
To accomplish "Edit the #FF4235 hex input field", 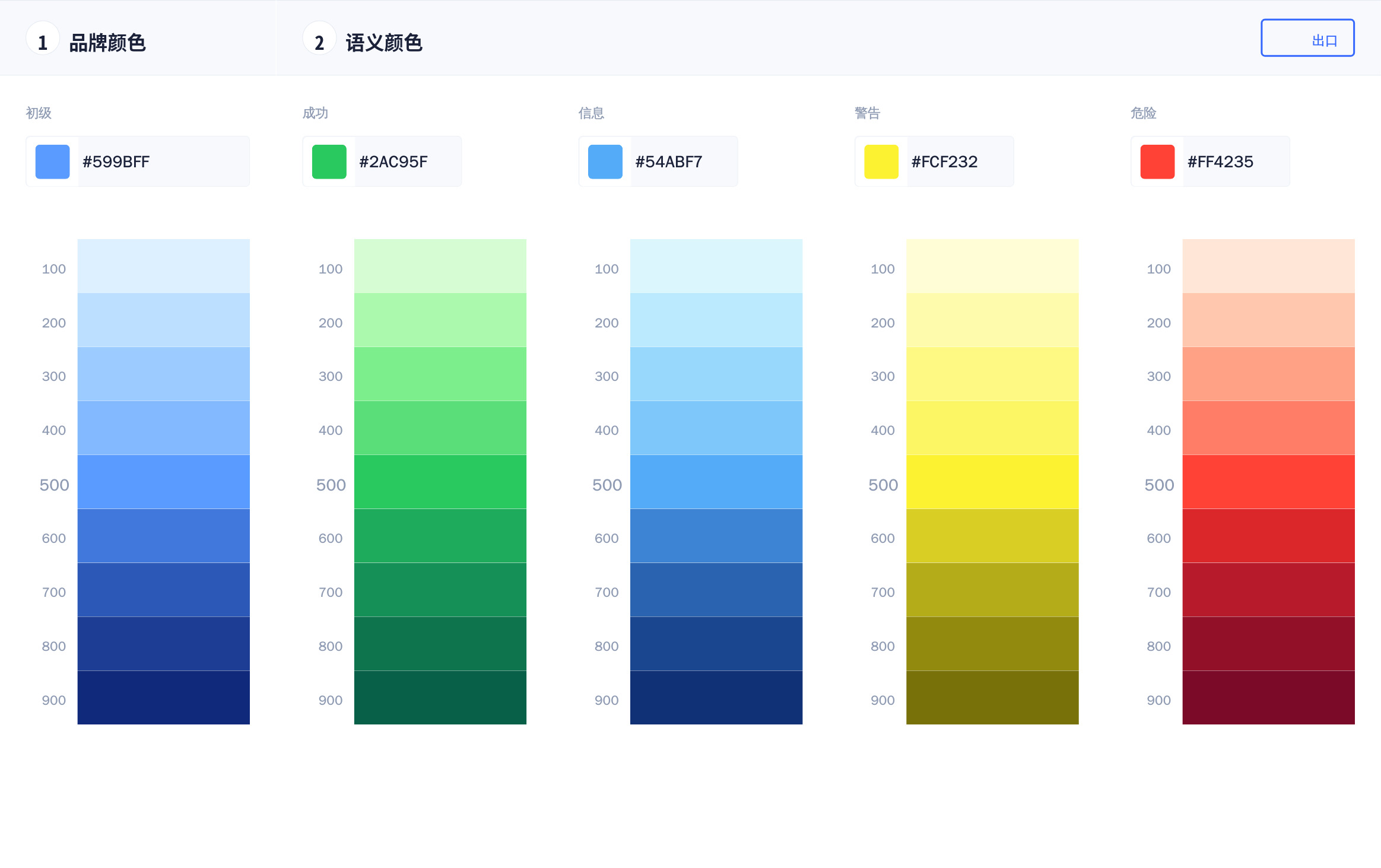I will tap(1235, 161).
